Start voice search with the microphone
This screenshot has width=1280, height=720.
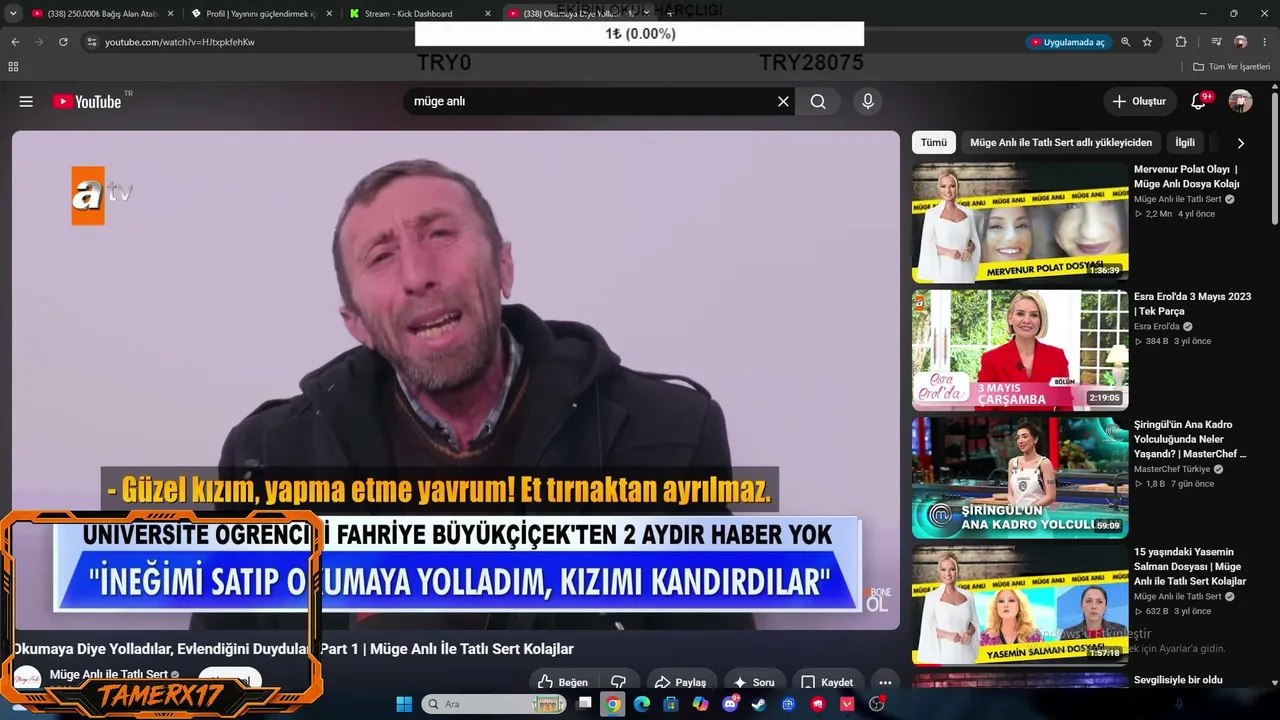tap(868, 101)
